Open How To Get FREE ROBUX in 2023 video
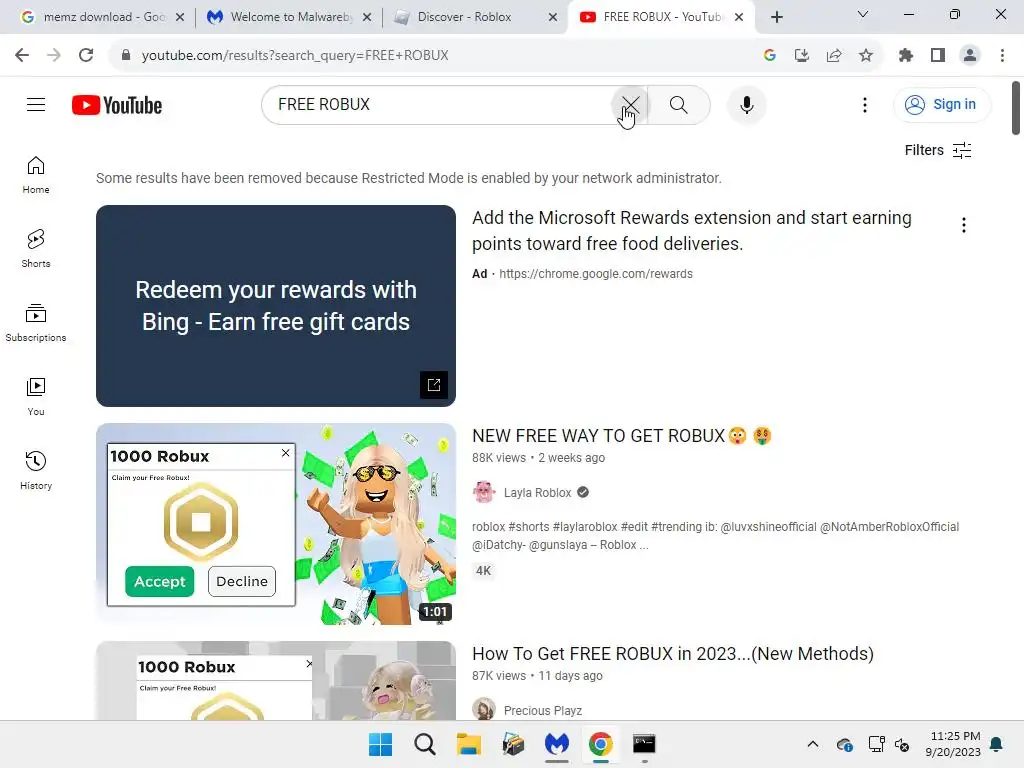The height and width of the screenshot is (768, 1024). [x=673, y=654]
